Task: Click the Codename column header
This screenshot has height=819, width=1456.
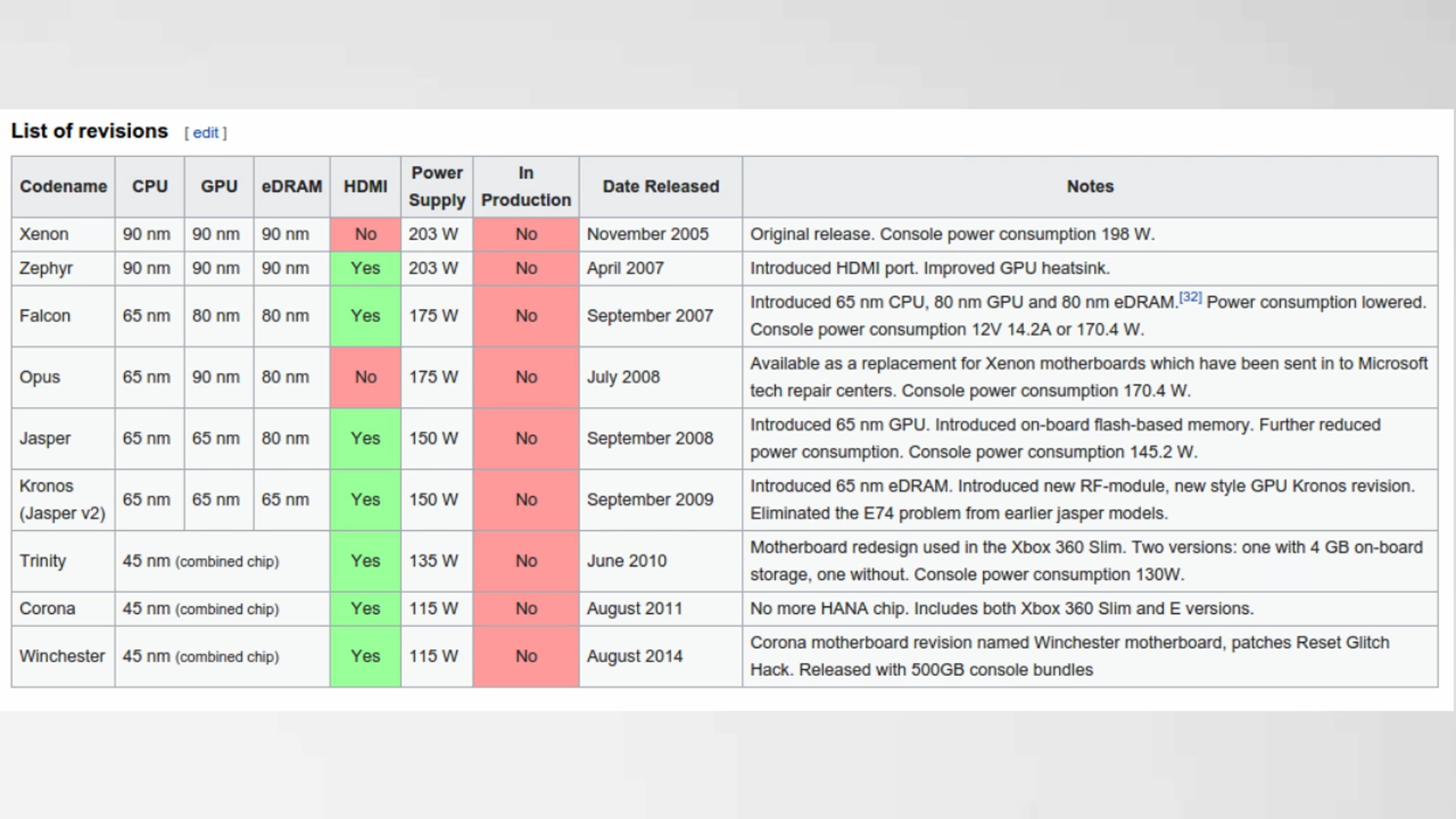Action: click(x=63, y=186)
